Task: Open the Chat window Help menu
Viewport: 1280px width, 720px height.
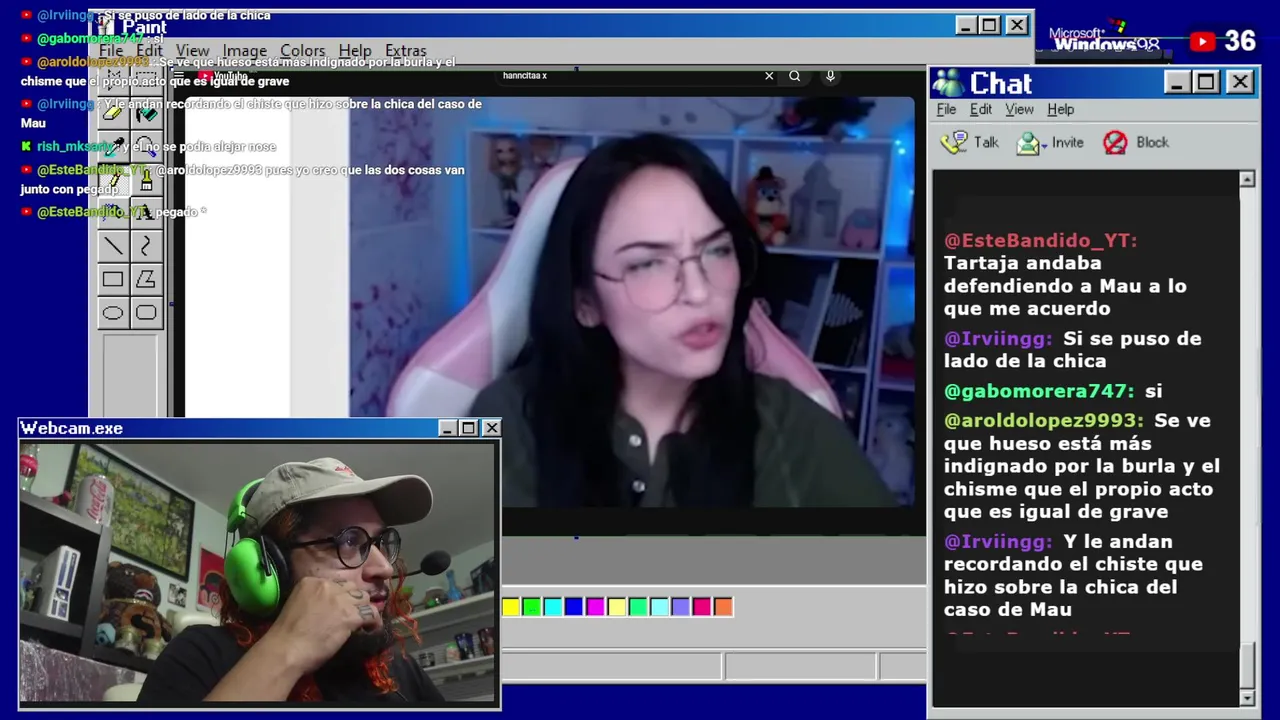Action: (1061, 109)
